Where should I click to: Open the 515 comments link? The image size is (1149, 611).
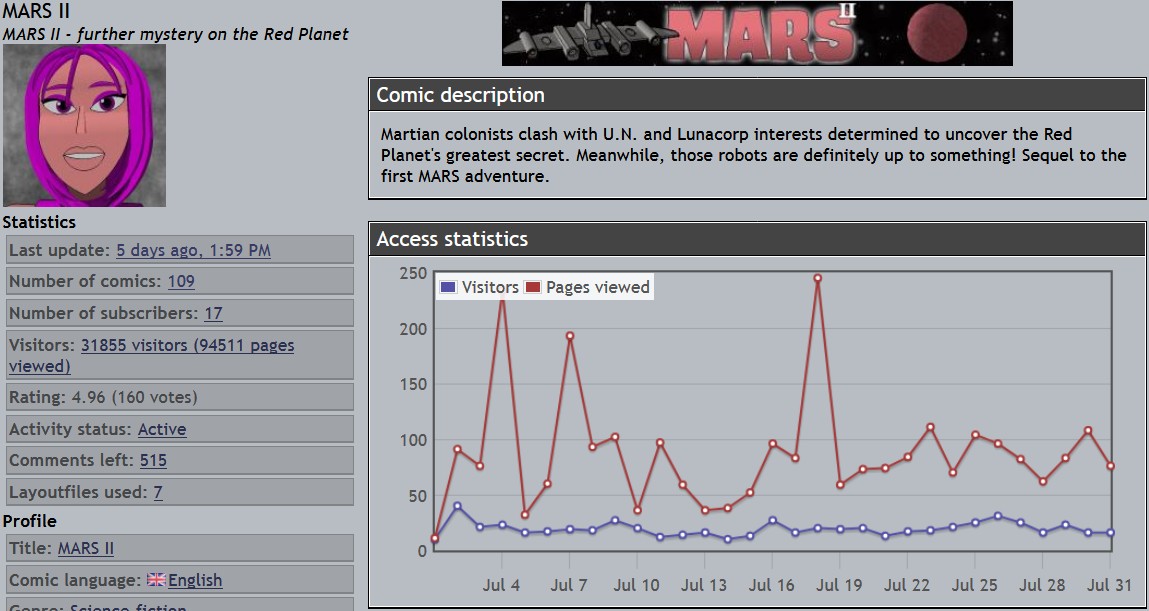pyautogui.click(x=153, y=461)
